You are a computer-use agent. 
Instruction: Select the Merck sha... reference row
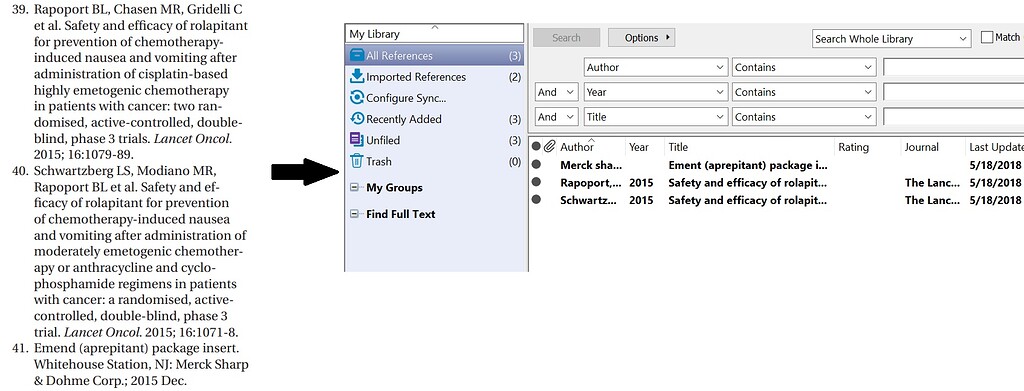[x=776, y=165]
